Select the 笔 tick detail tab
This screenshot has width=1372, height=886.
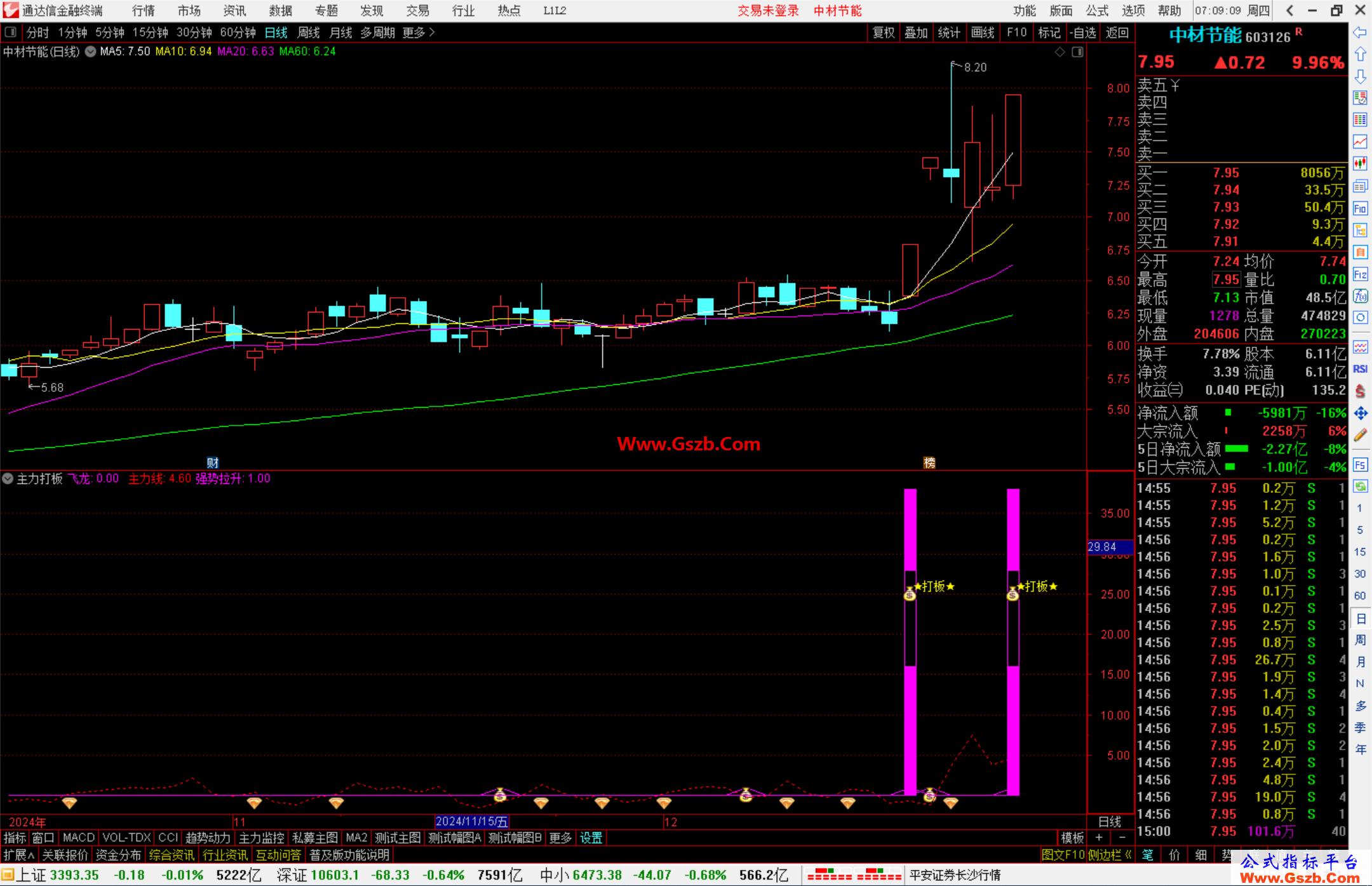point(1147,855)
